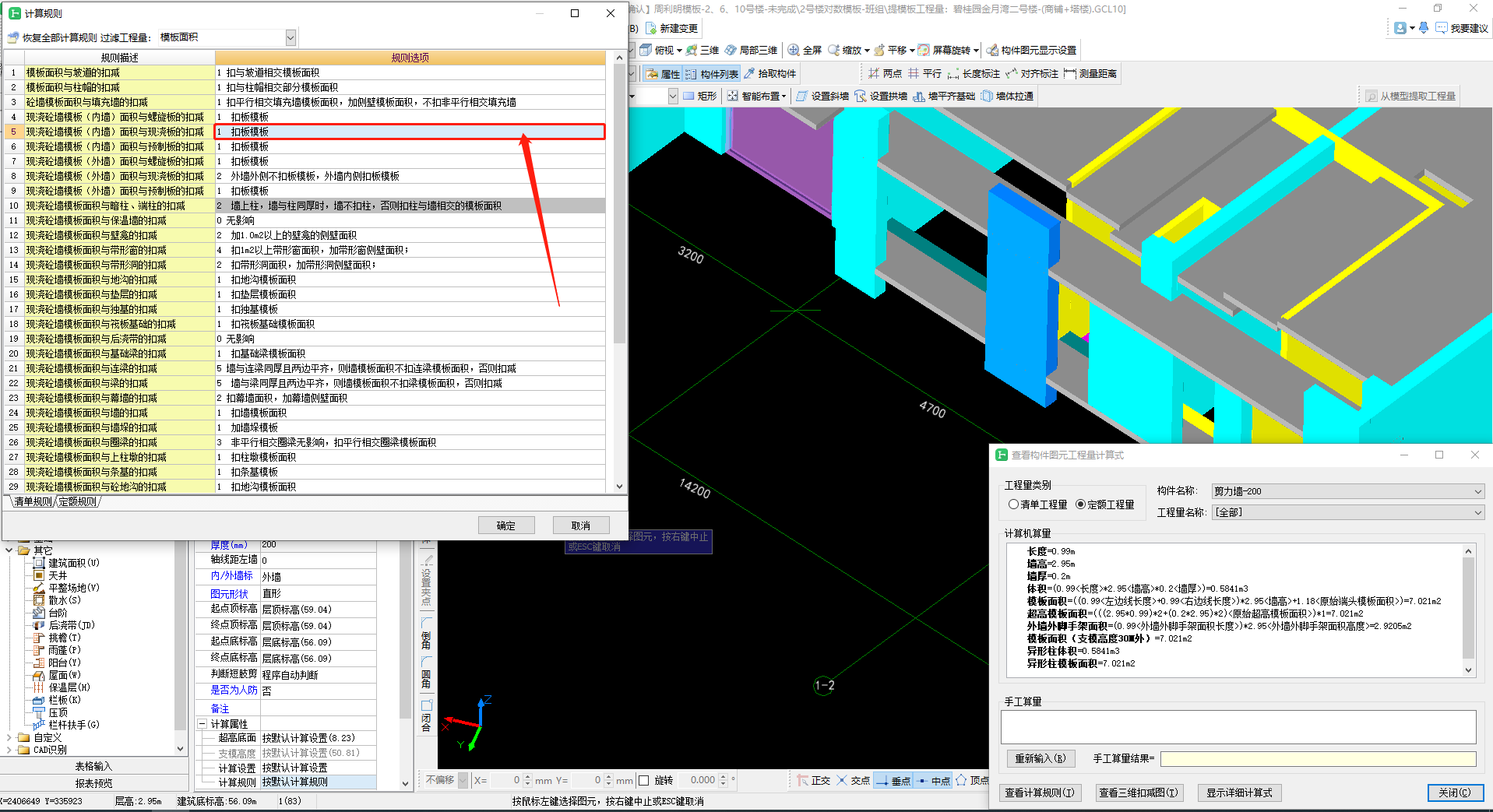This screenshot has height=812, width=1493.
Task: Enable 交点 intersection snap
Action: coord(853,780)
